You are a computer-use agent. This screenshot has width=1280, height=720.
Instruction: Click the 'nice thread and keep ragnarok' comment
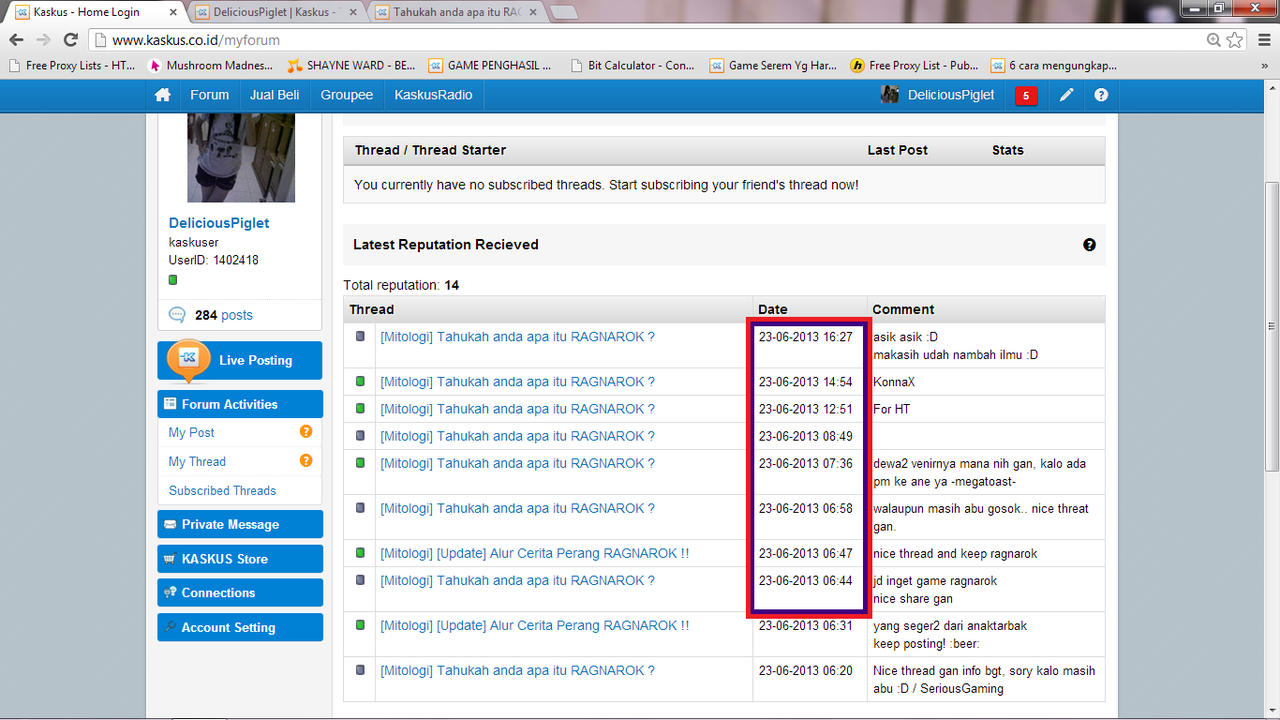point(955,554)
